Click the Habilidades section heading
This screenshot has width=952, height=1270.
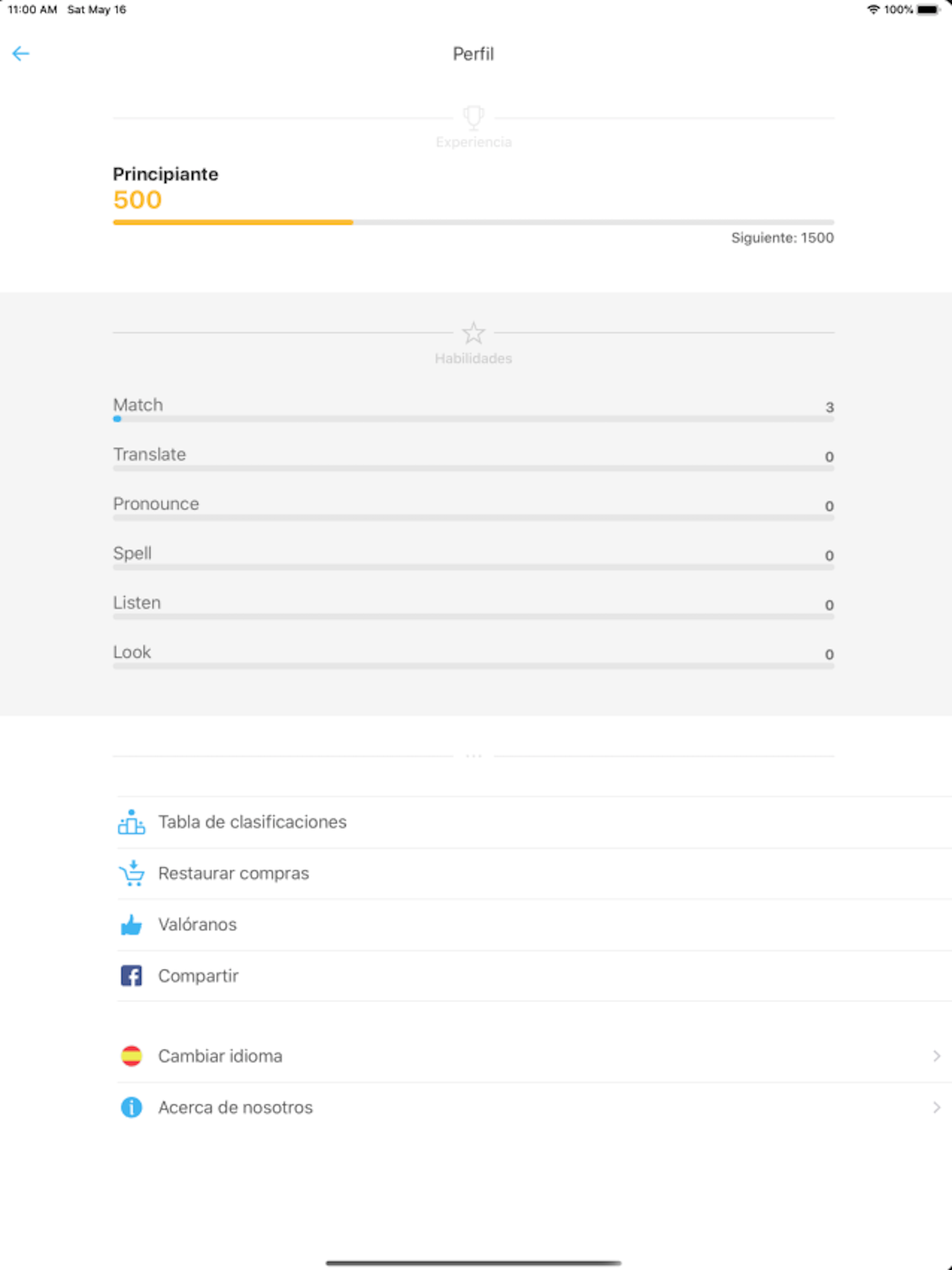click(x=473, y=358)
